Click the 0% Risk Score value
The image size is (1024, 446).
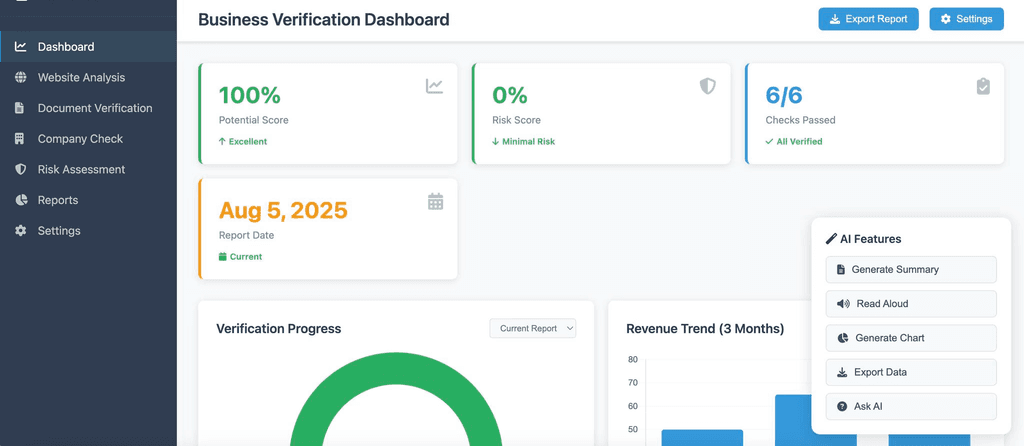pos(509,95)
